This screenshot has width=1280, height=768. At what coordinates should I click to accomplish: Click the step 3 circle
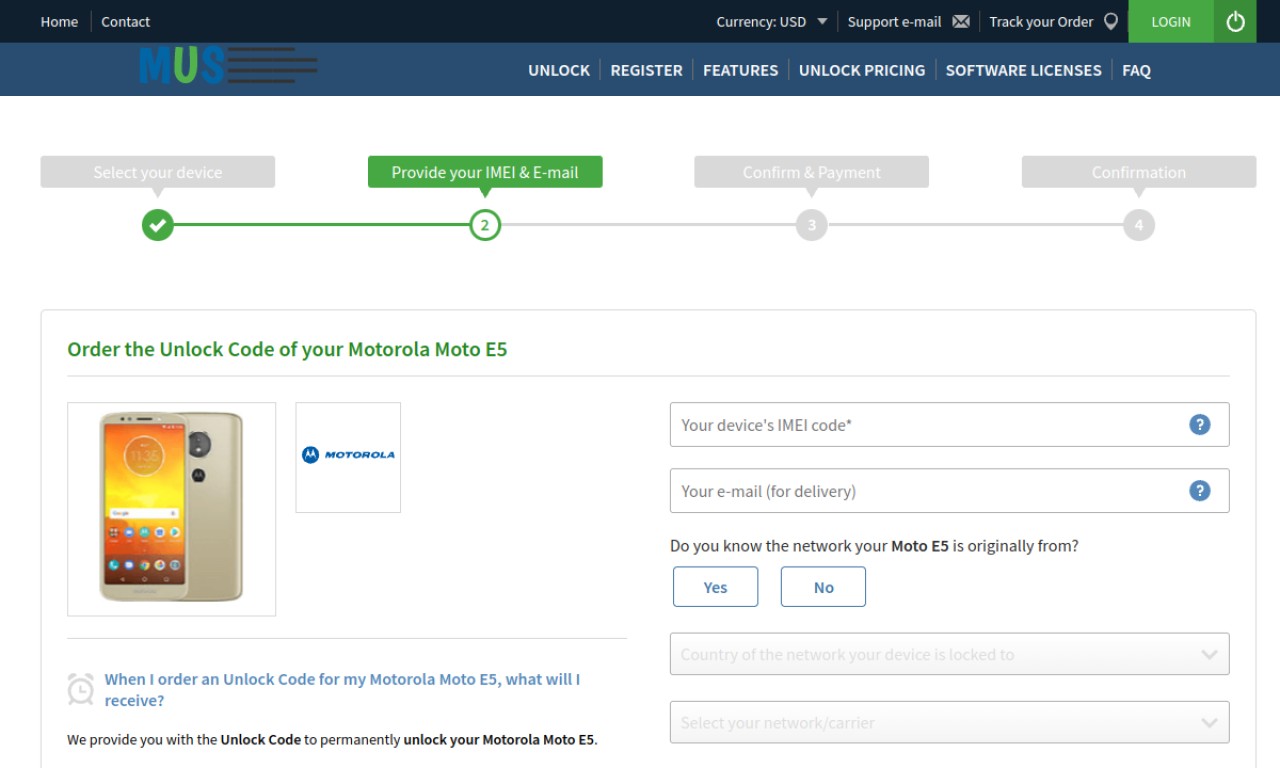point(812,225)
